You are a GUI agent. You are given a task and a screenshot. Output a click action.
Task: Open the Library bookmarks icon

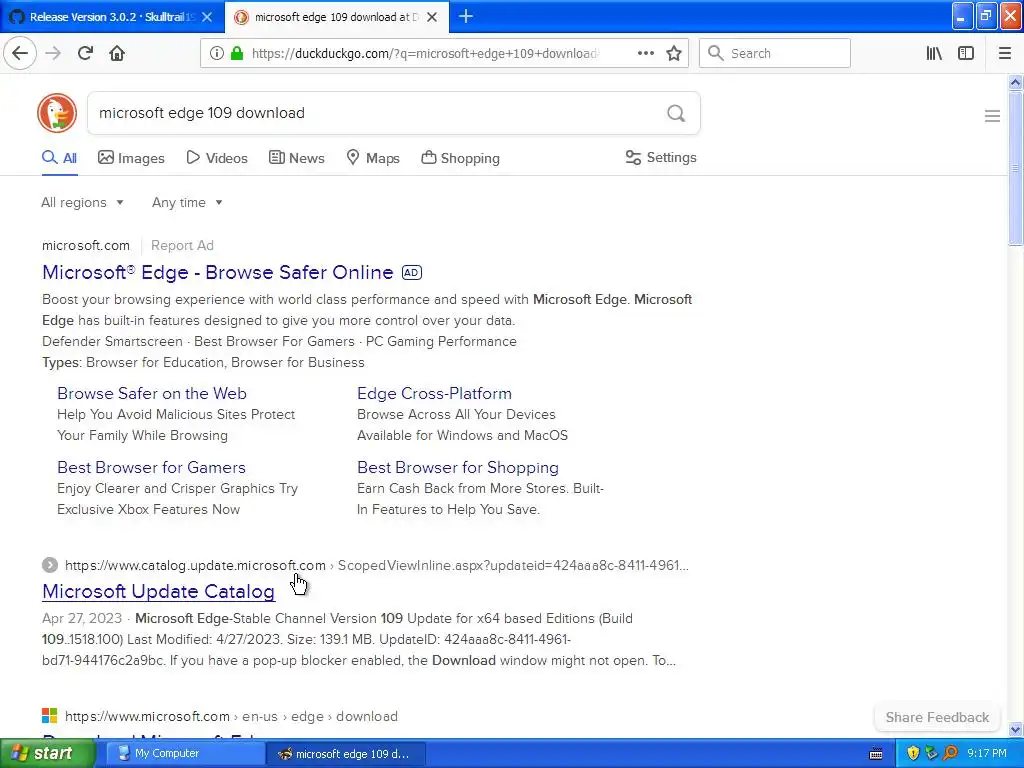coord(934,53)
